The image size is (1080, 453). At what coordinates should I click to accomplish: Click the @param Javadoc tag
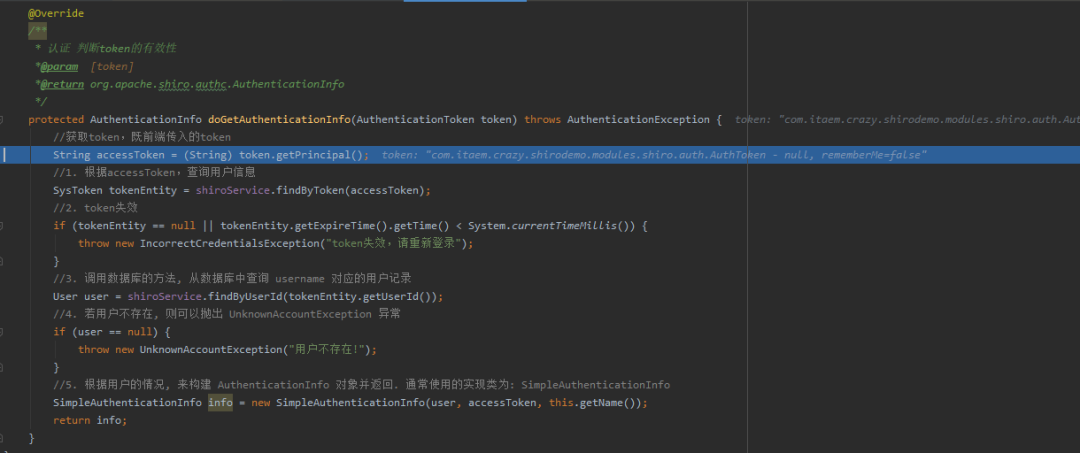click(x=59, y=66)
